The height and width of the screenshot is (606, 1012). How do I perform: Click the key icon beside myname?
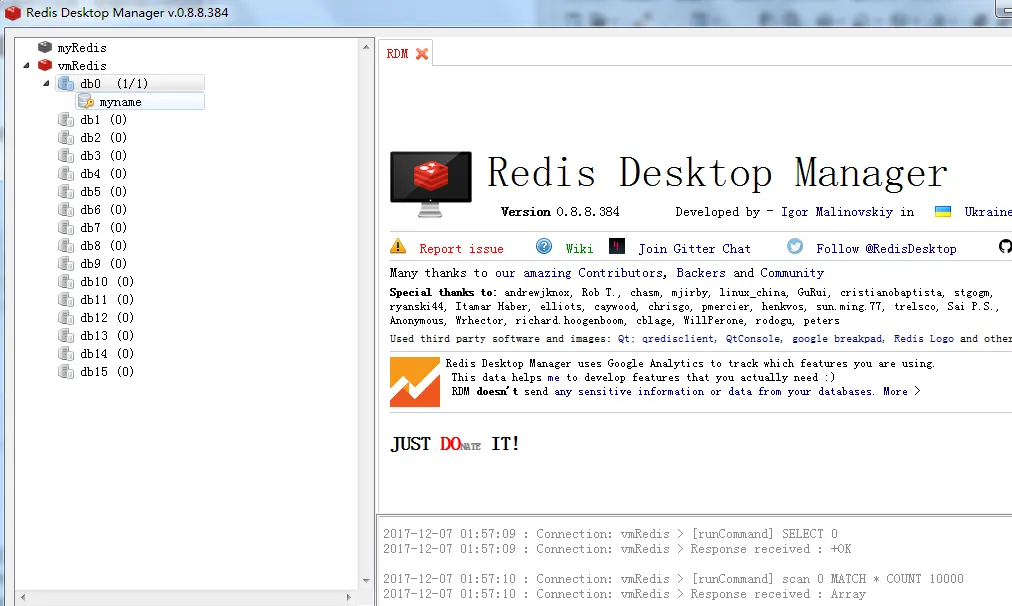[x=86, y=101]
